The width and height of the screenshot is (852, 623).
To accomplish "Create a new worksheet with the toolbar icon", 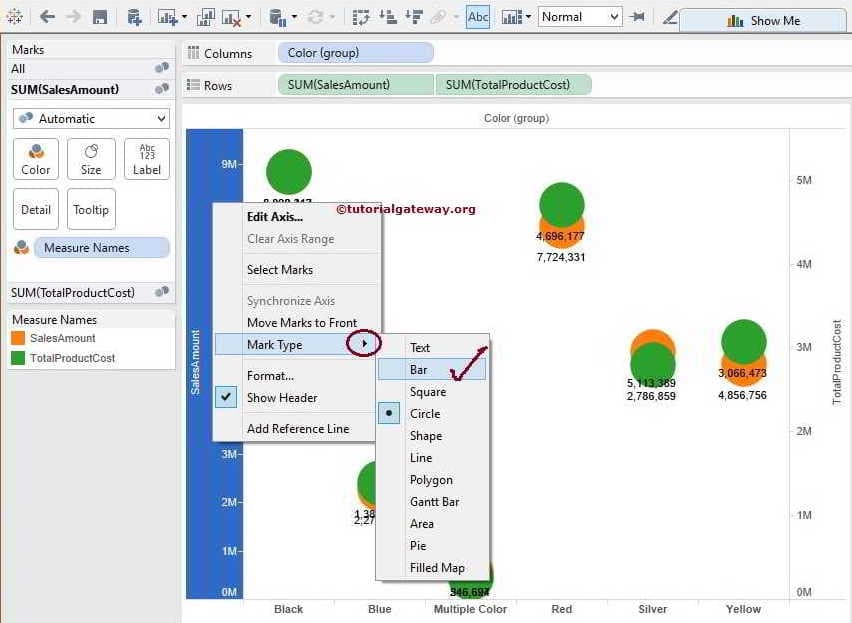I will pyautogui.click(x=167, y=18).
